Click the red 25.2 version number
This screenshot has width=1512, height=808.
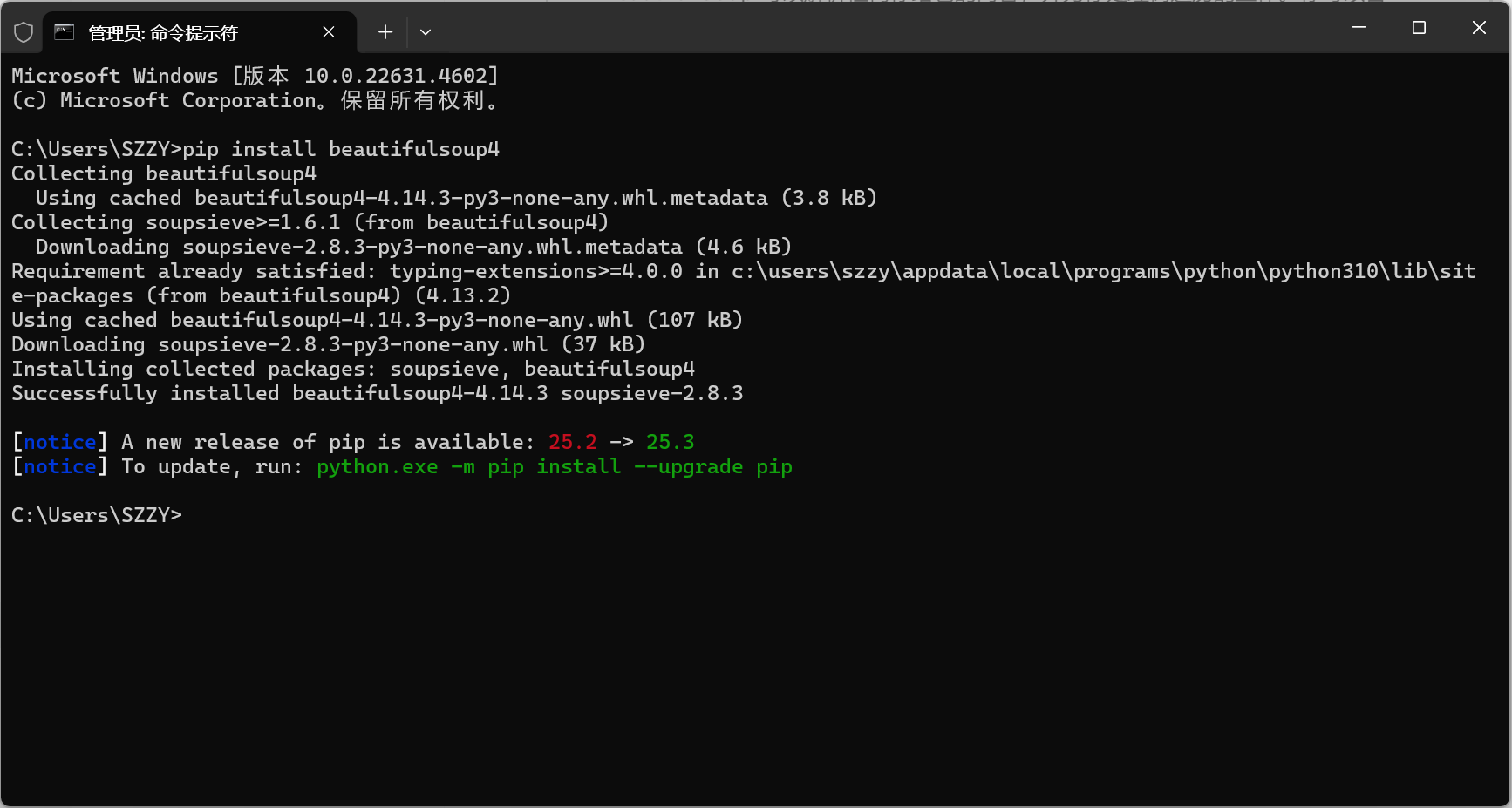pyautogui.click(x=573, y=442)
